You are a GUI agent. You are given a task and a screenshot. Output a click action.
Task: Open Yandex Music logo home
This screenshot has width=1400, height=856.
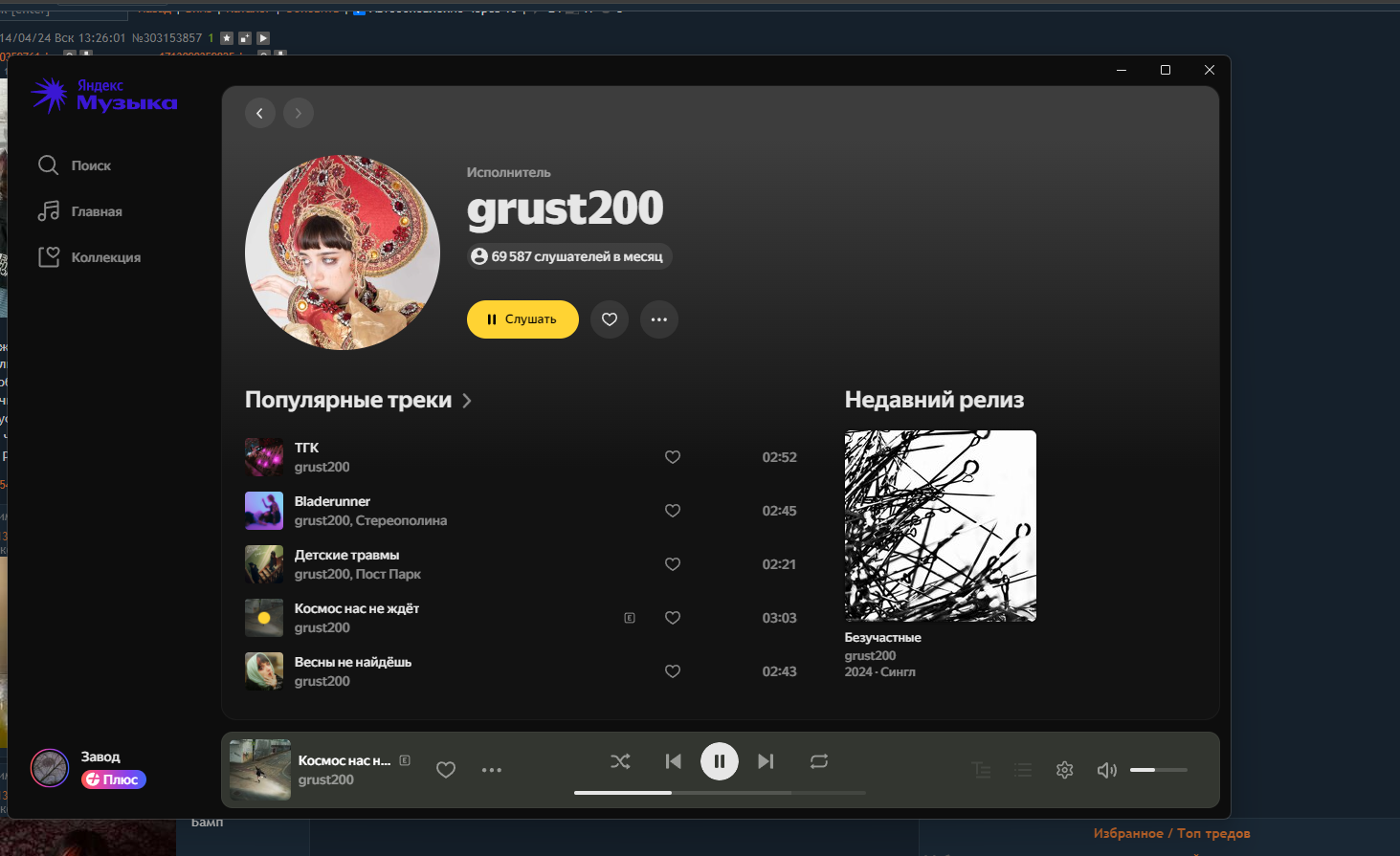click(x=103, y=95)
